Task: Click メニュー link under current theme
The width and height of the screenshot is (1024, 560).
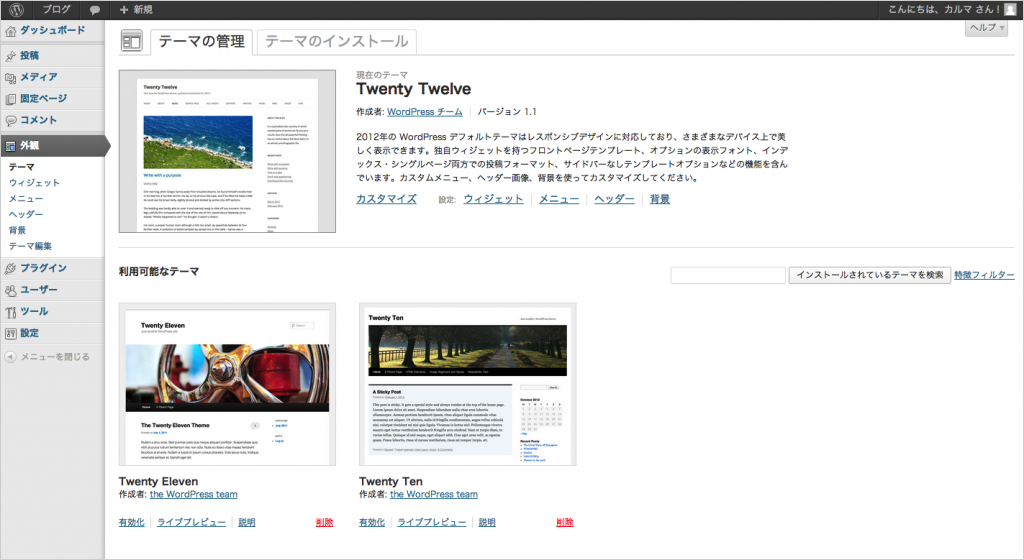Action: 559,199
